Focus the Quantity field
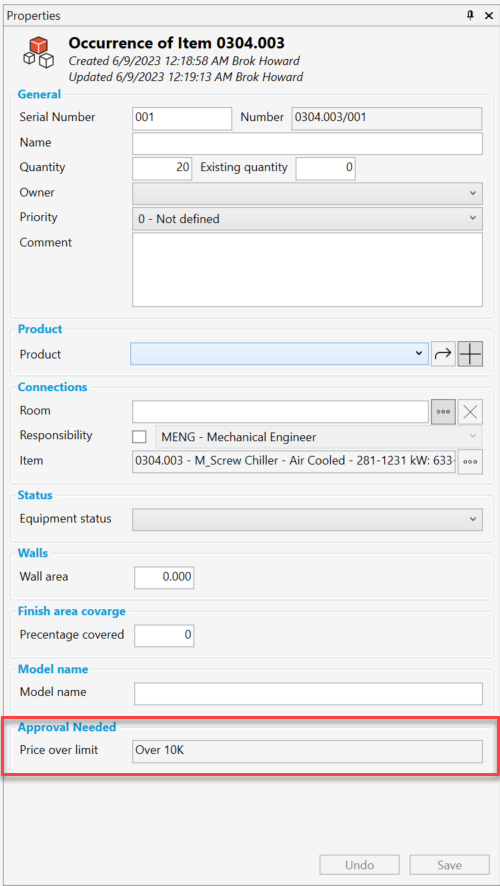This screenshot has width=500, height=886. coord(162,168)
